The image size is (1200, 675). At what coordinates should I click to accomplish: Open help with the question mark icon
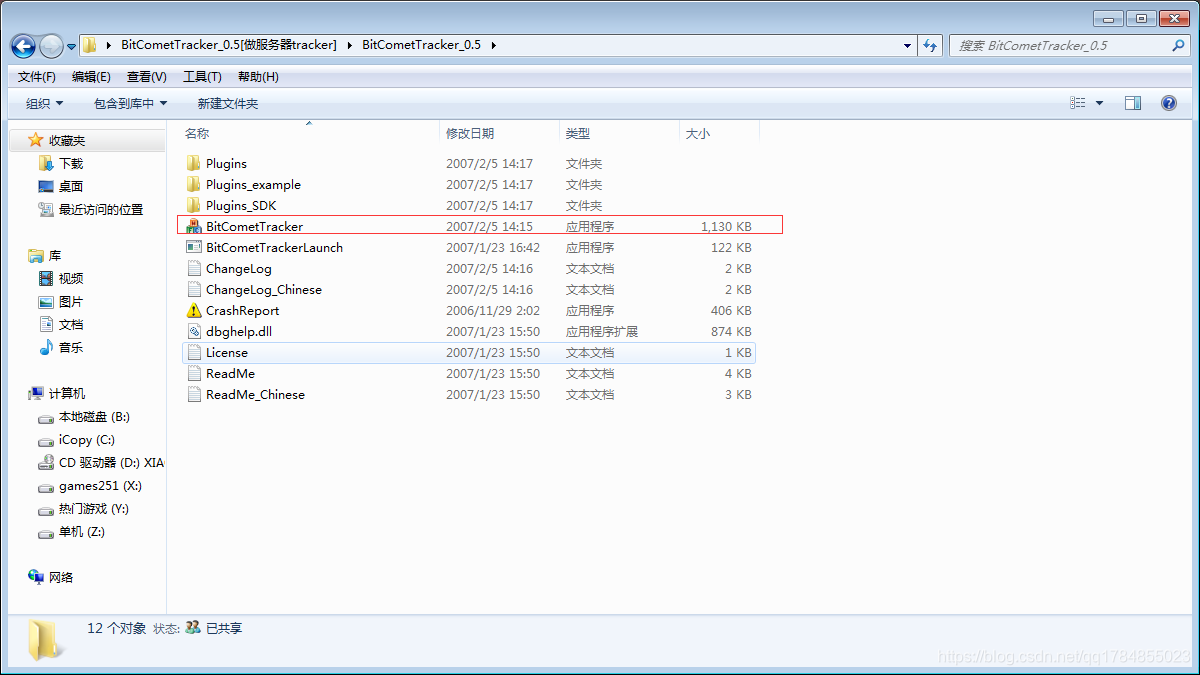point(1168,103)
